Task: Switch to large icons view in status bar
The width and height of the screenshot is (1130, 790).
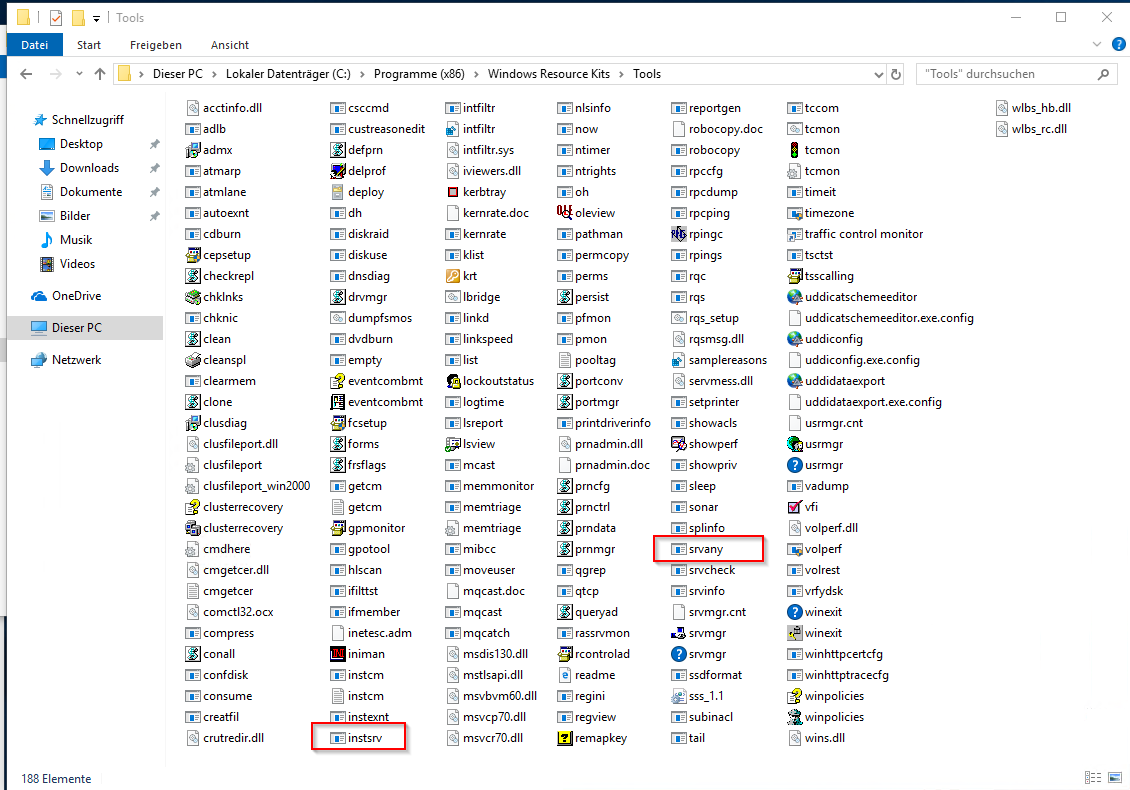Action: (x=1115, y=778)
